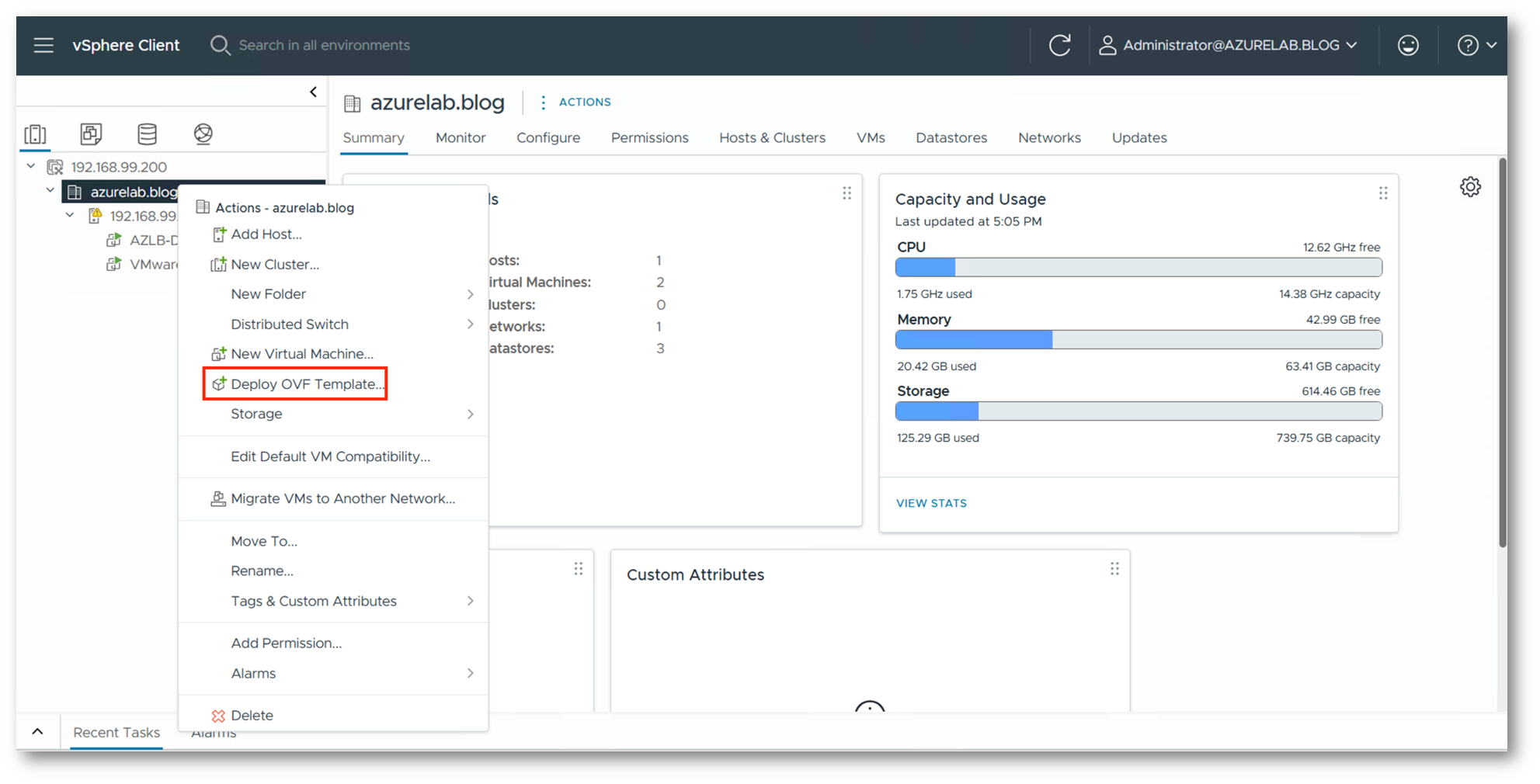Viewport: 1540px width, 784px height.
Task: Open the dashboard settings gear icon
Action: tap(1469, 187)
